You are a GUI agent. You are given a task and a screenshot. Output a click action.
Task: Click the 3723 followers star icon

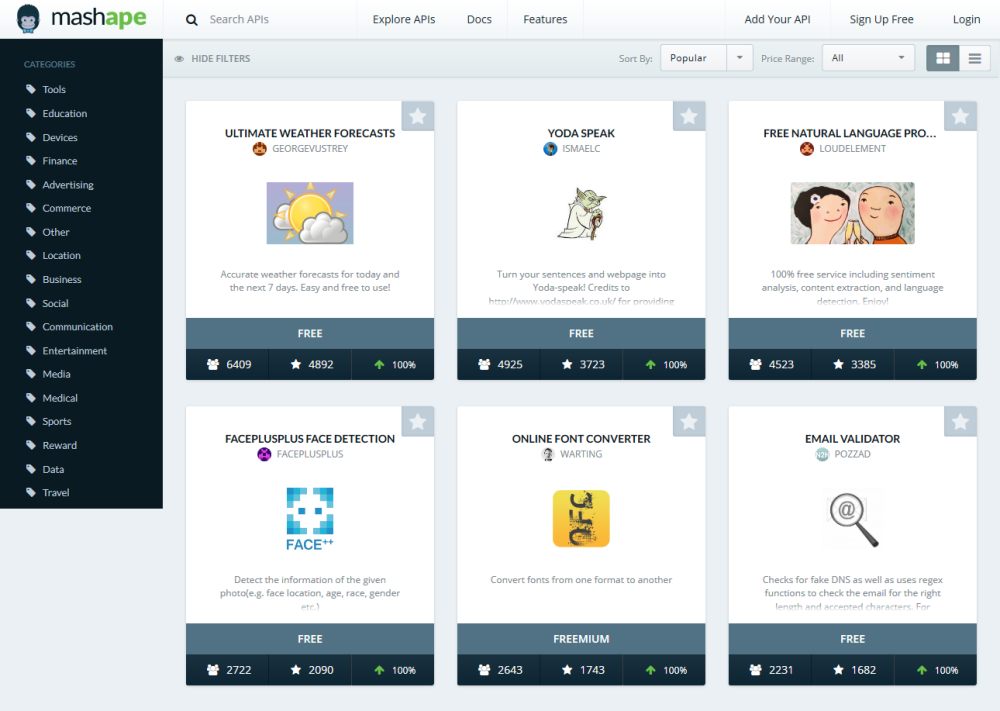click(567, 365)
